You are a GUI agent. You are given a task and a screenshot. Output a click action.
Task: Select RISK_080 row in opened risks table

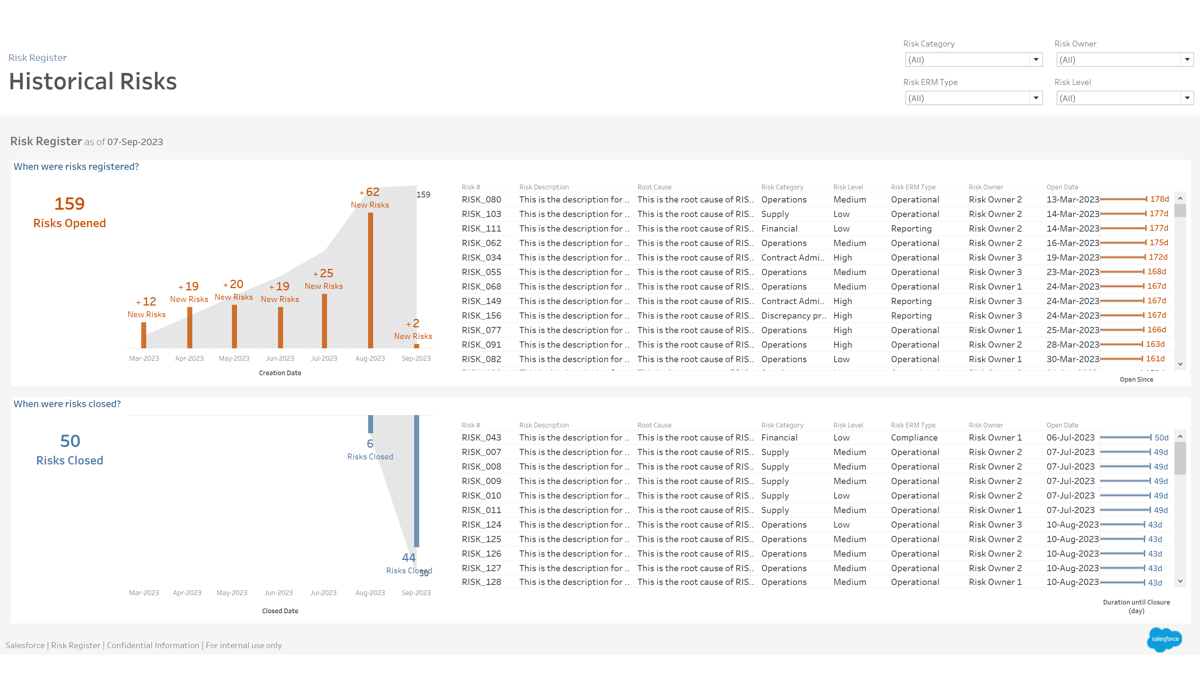481,200
